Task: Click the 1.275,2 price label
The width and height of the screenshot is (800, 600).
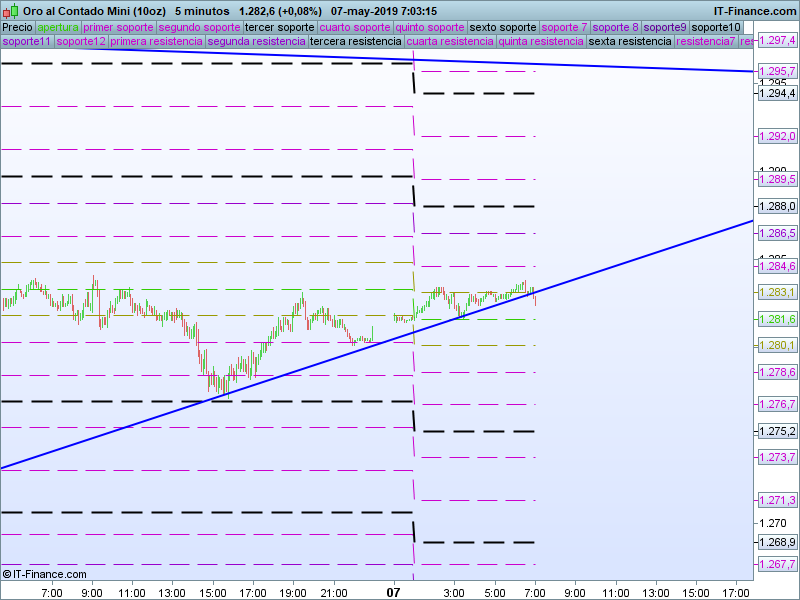Action: [777, 431]
